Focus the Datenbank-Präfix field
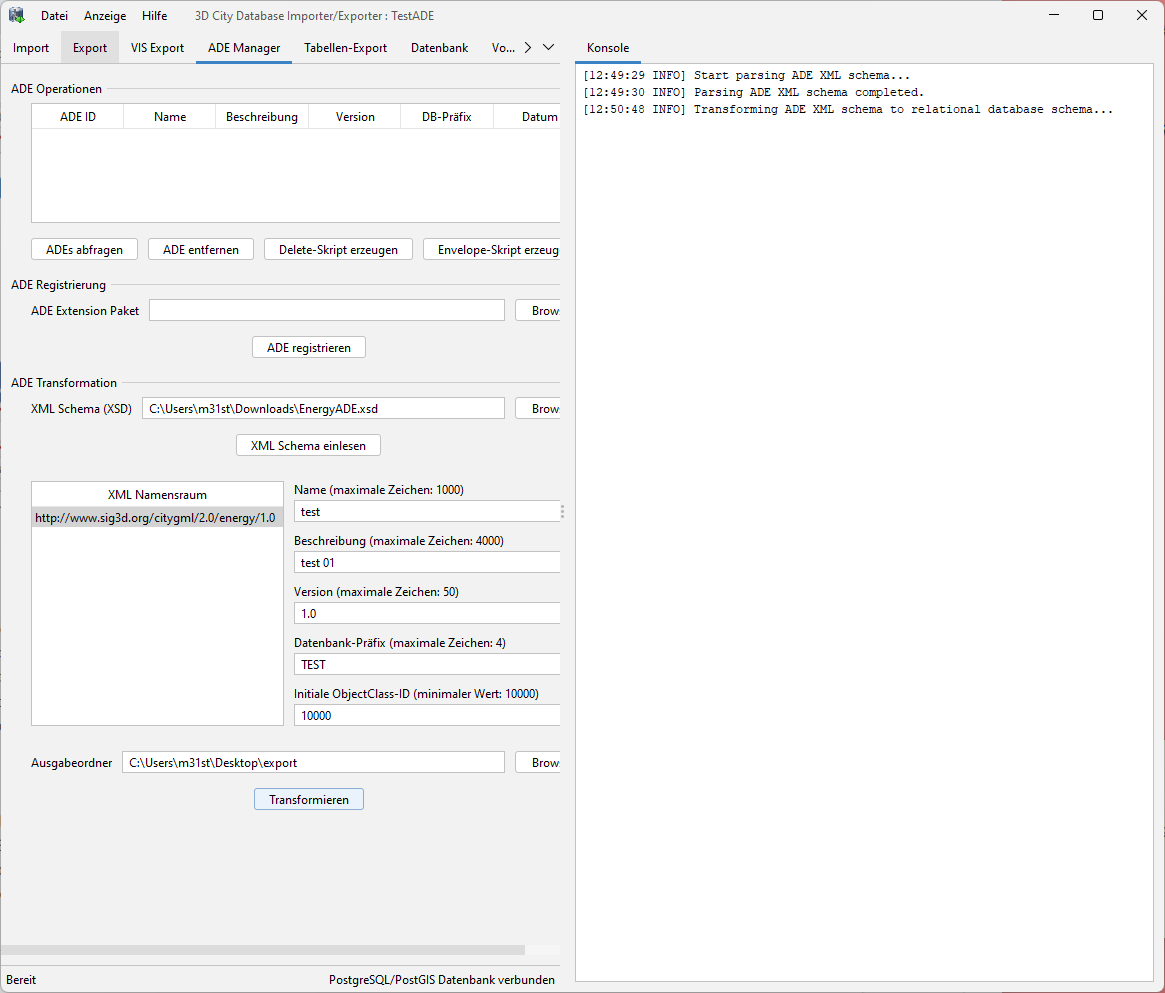The height and width of the screenshot is (993, 1165). click(x=427, y=665)
